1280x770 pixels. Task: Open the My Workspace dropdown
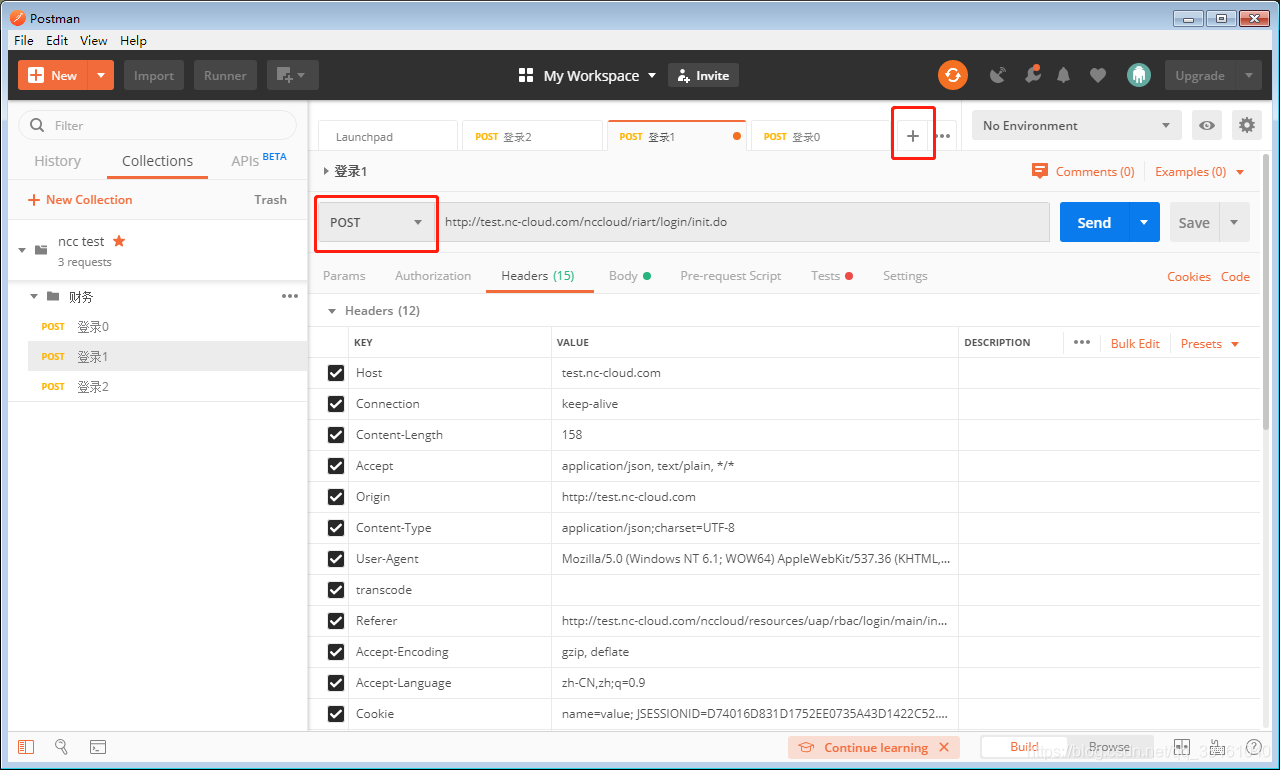[588, 75]
